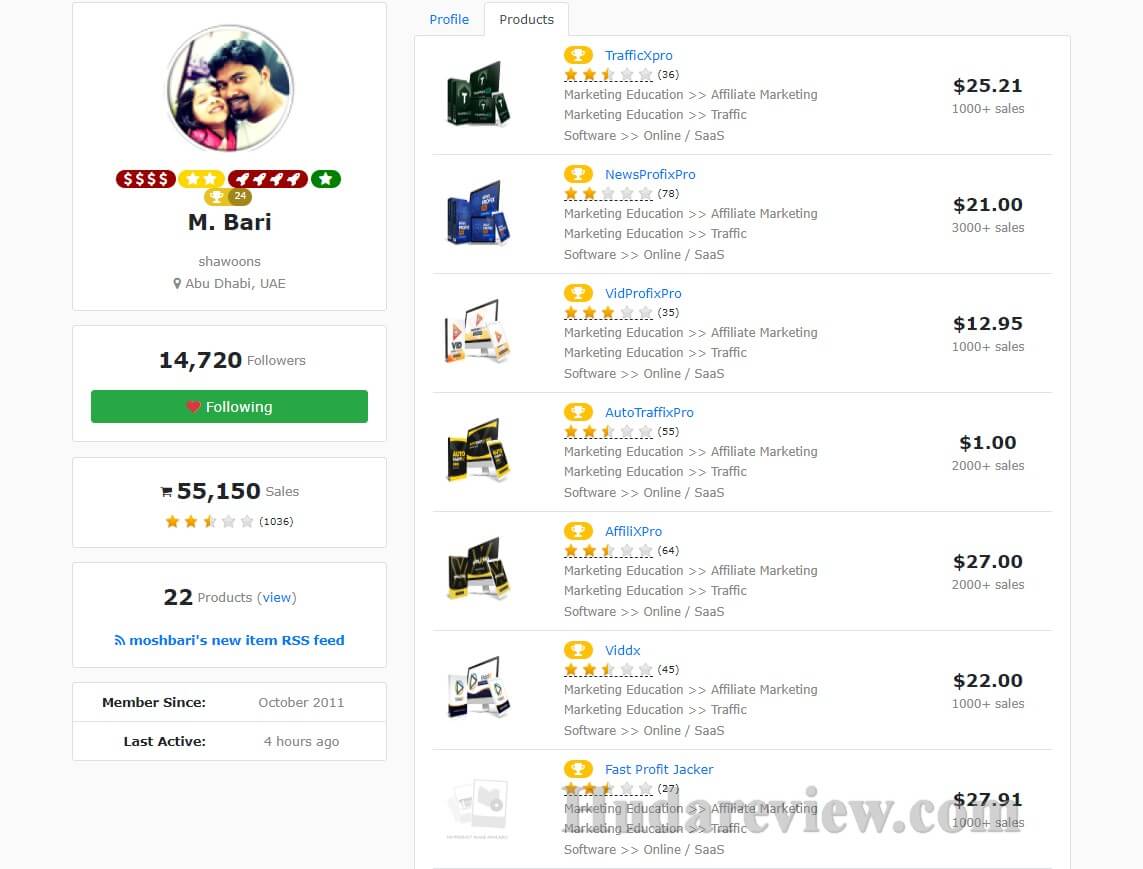
Task: Click M. Bari's profile photo
Action: 230,89
